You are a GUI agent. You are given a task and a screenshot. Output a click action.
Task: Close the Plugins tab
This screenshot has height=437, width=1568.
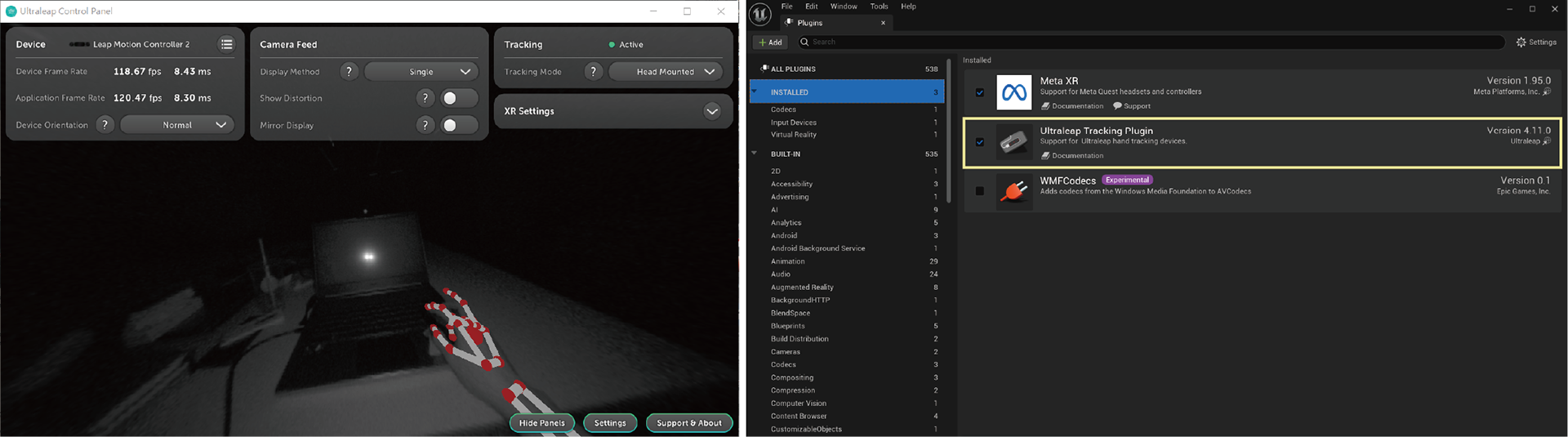(x=883, y=23)
